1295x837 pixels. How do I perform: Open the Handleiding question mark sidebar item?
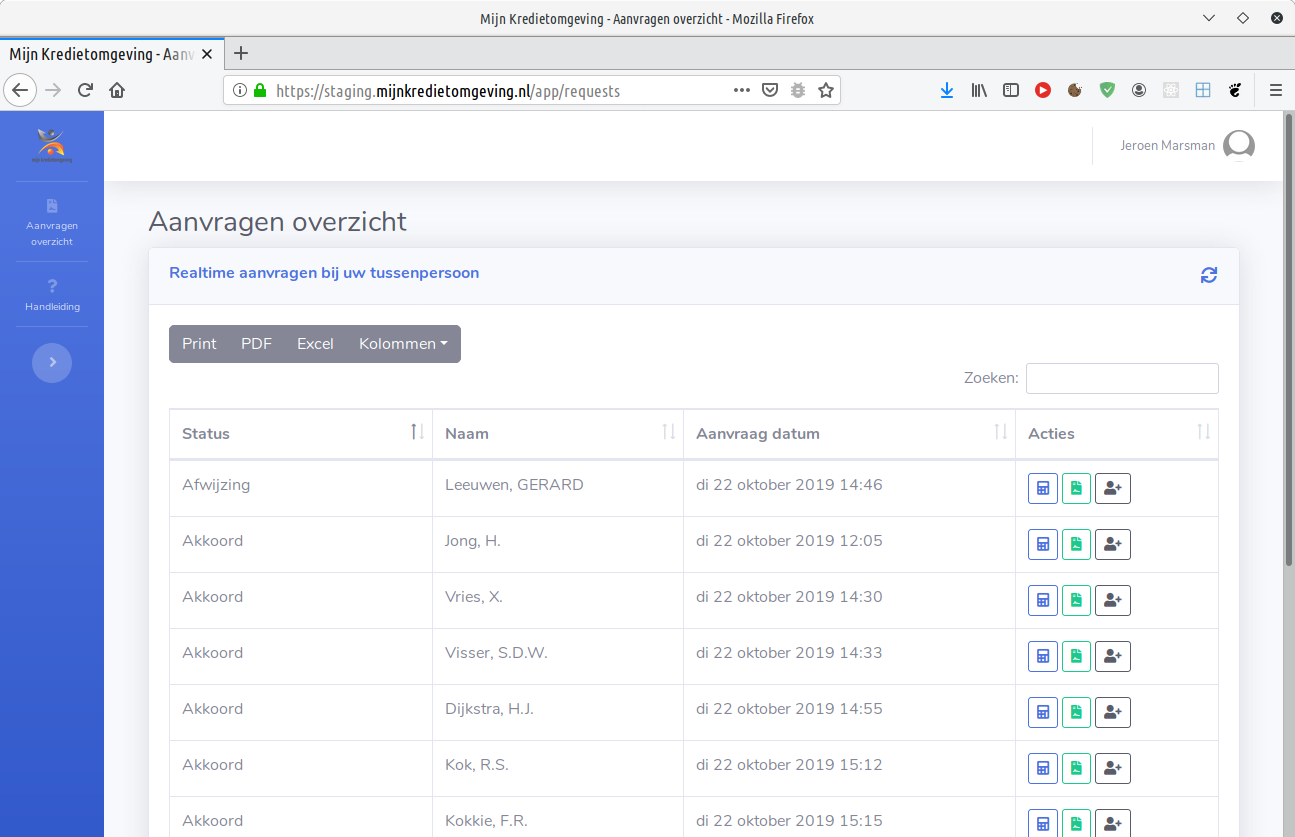pos(52,295)
